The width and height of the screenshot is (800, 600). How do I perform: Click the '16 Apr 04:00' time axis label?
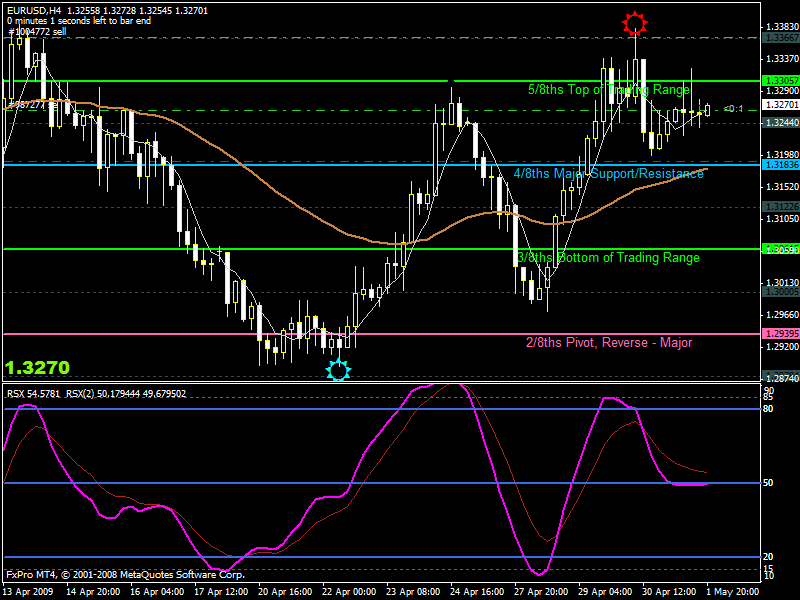157,592
